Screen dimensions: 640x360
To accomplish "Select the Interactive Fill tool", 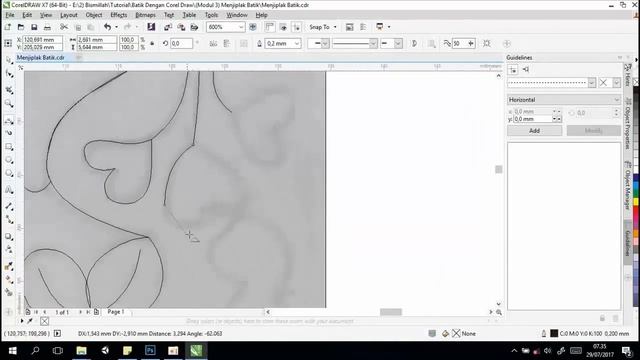I will [x=9, y=280].
